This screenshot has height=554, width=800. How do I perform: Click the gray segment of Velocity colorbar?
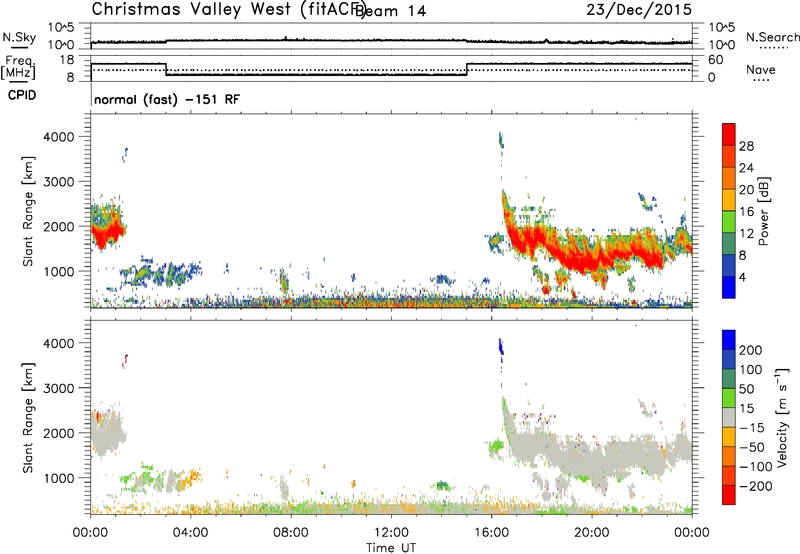point(729,418)
